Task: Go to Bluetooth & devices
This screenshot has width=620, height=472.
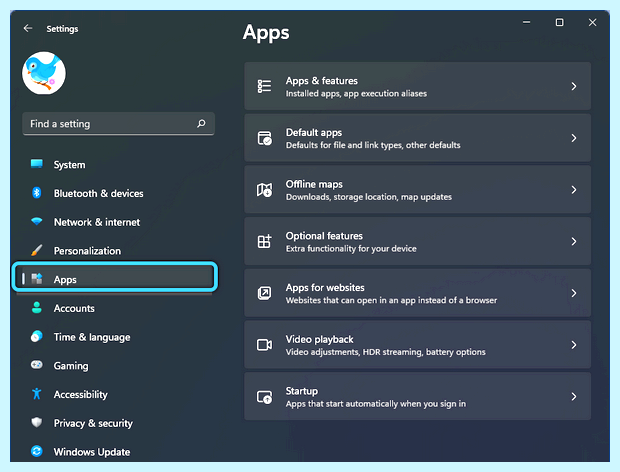Action: click(98, 193)
